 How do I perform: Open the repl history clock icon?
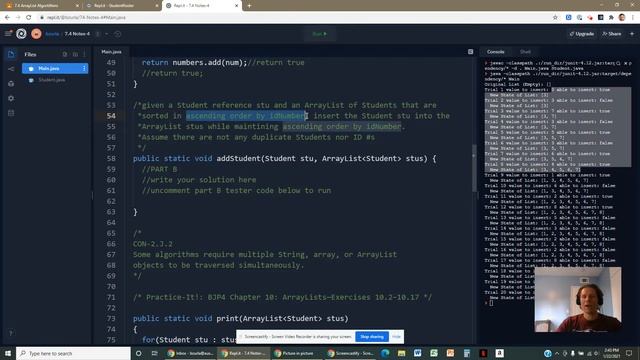[118, 34]
